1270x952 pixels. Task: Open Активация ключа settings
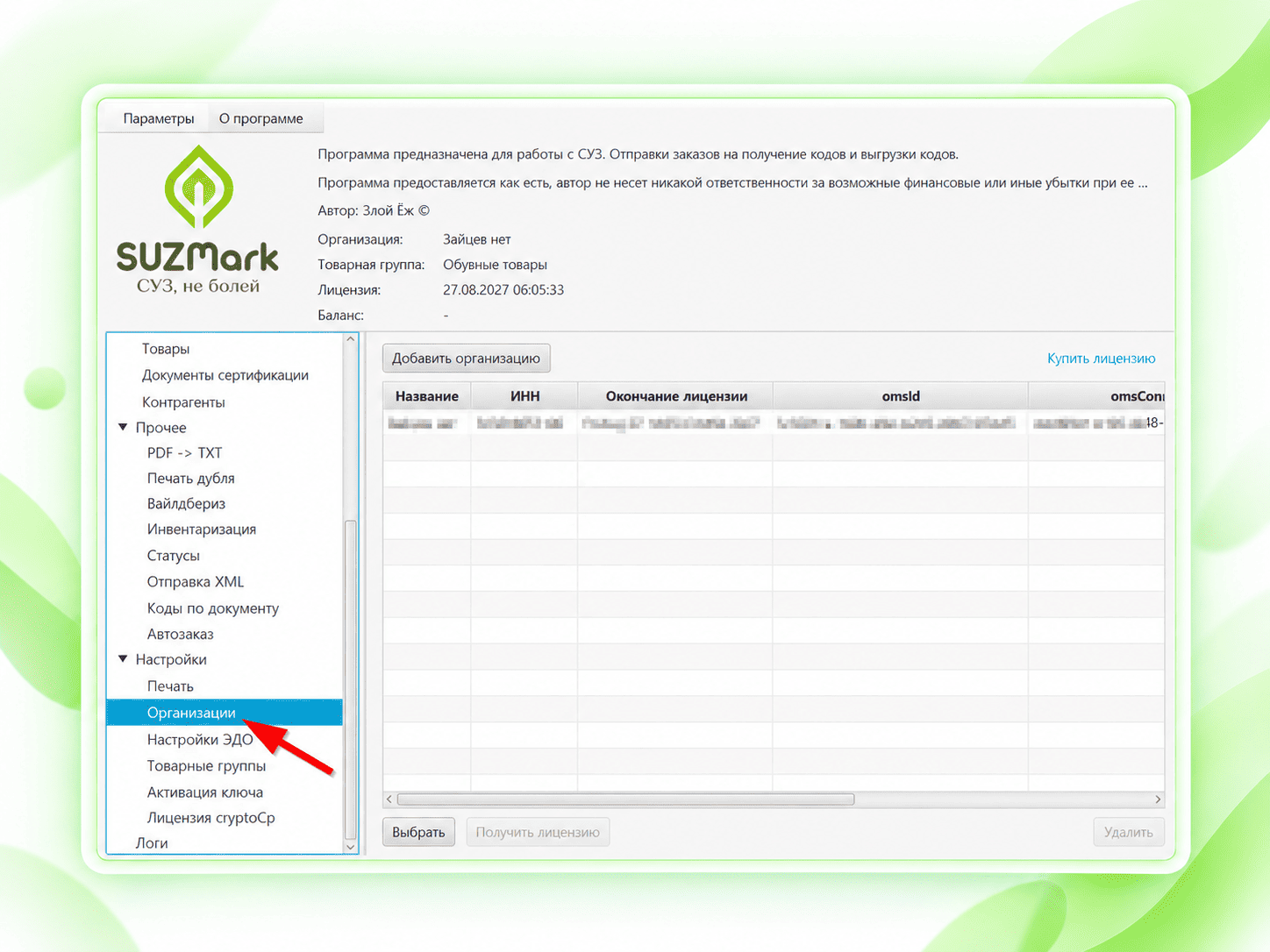tap(205, 792)
